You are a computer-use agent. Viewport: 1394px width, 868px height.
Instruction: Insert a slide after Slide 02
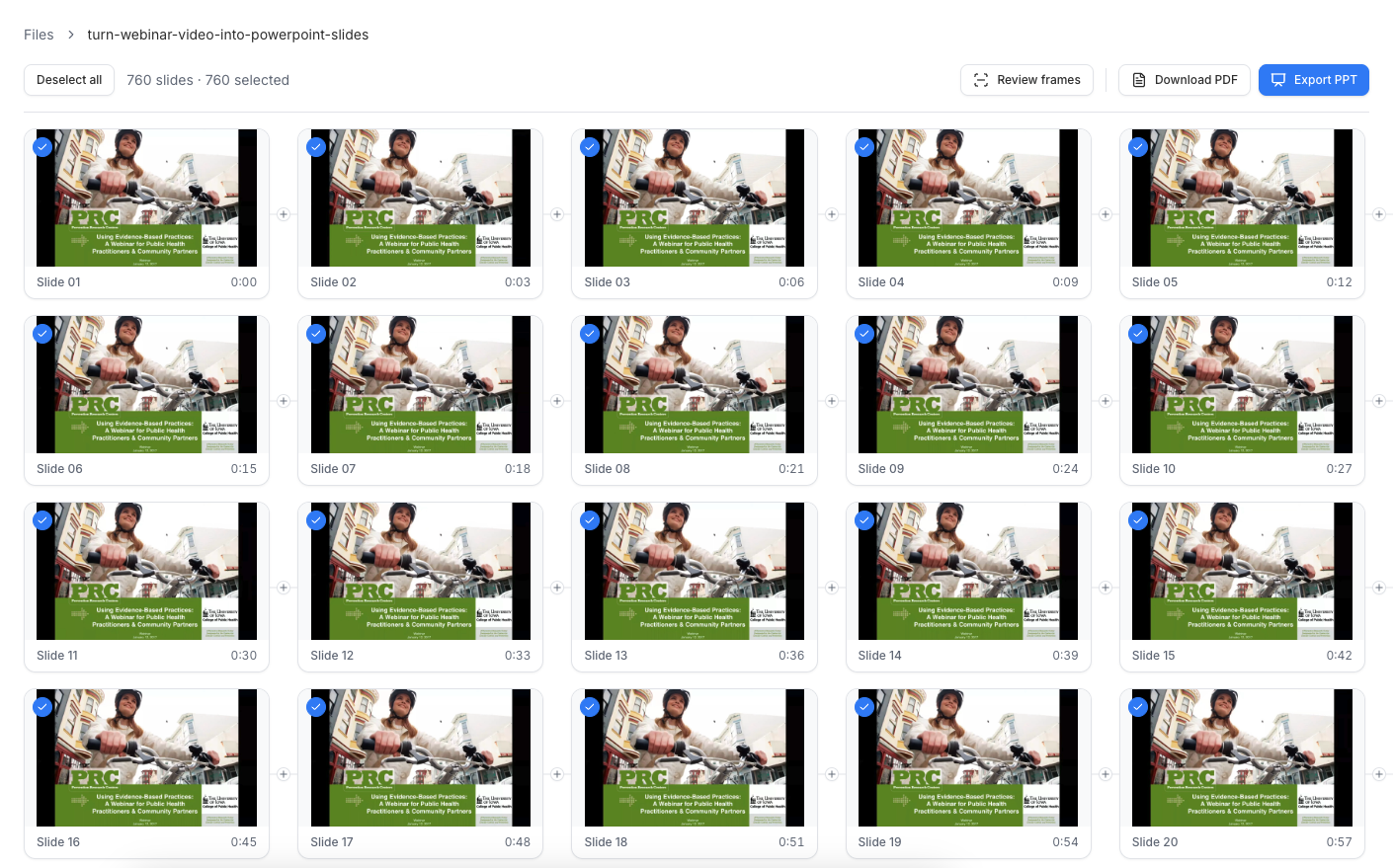click(x=557, y=214)
